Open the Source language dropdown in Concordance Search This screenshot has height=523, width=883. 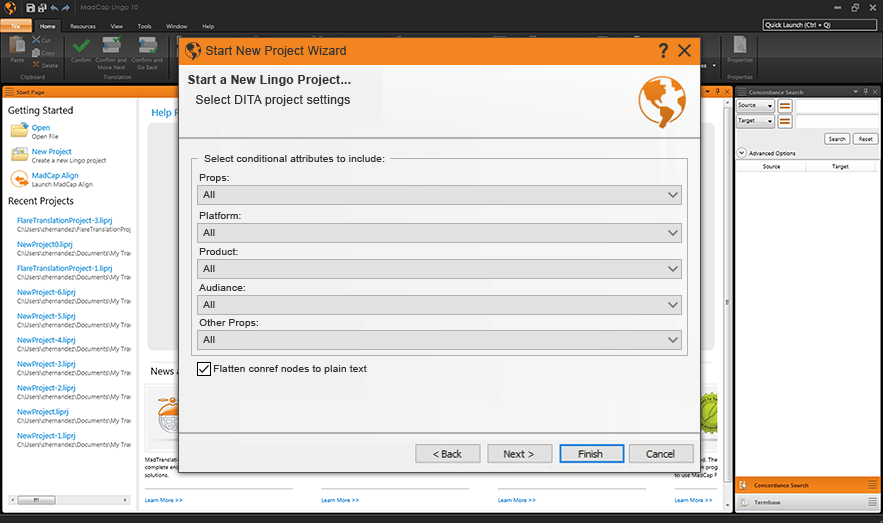[x=755, y=105]
